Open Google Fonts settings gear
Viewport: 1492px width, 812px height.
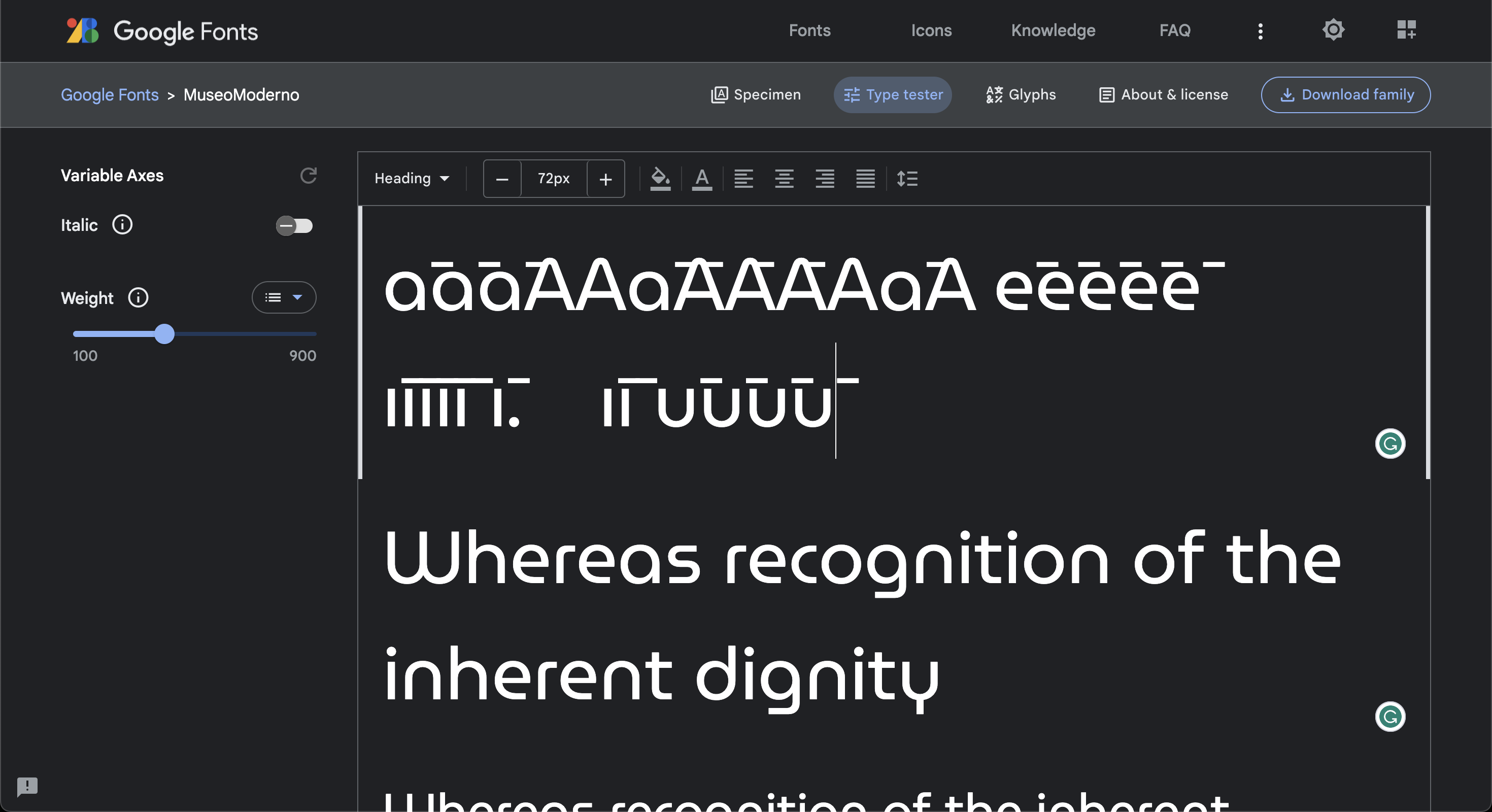pos(1333,29)
